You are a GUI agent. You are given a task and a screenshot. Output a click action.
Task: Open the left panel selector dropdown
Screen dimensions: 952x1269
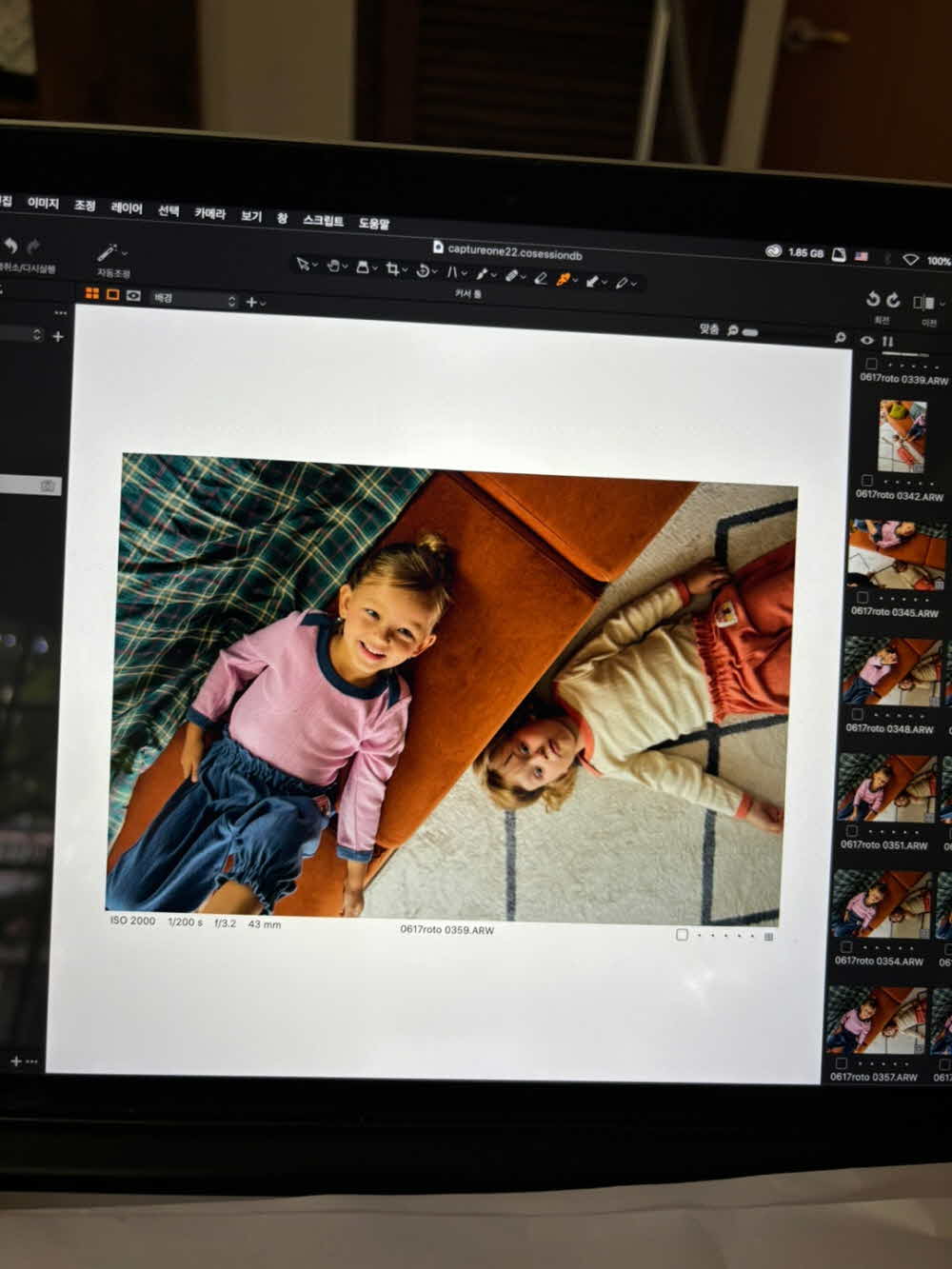pyautogui.click(x=21, y=334)
